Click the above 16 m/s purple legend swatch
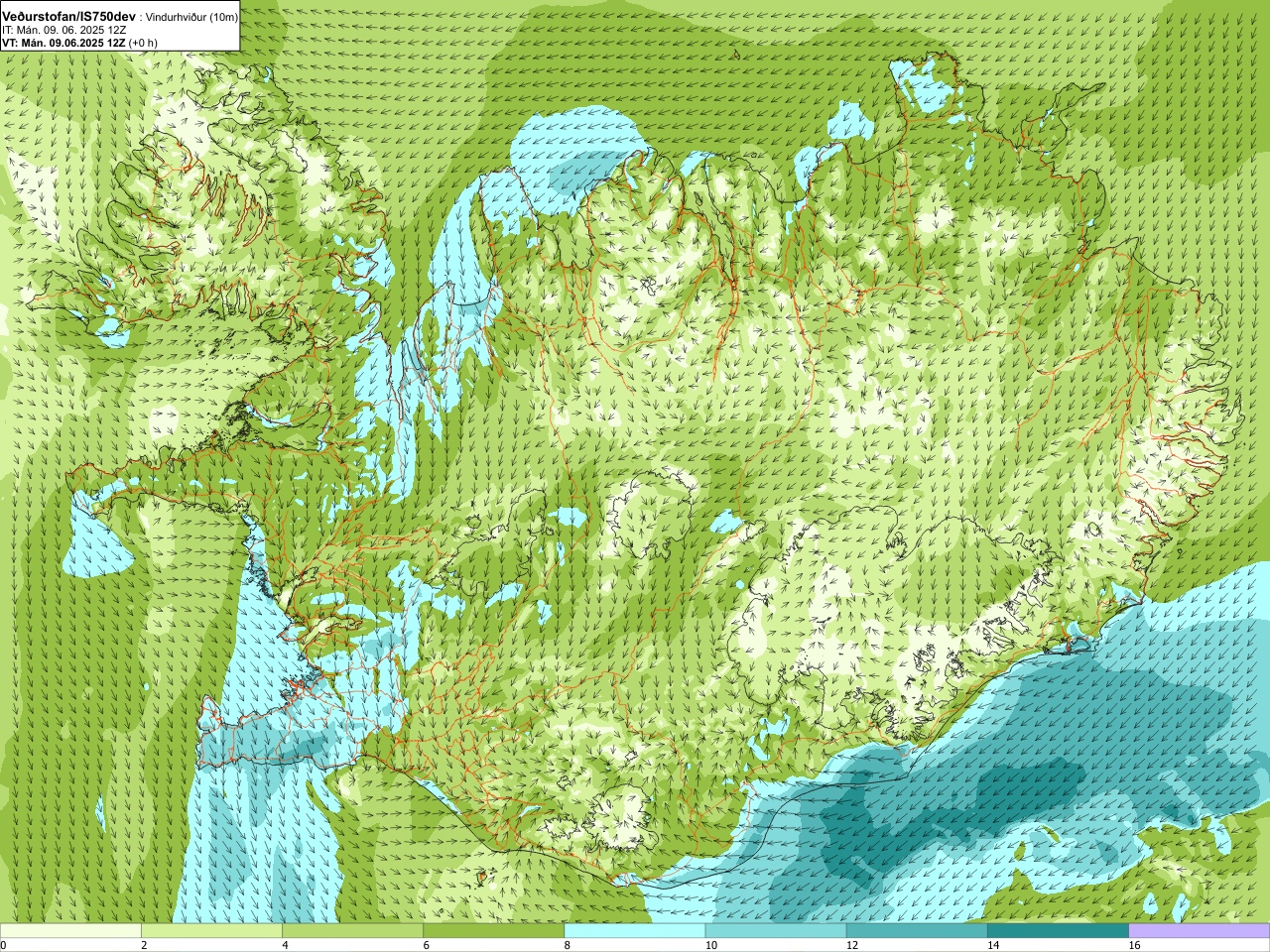The height and width of the screenshot is (952, 1270). (x=1199, y=931)
